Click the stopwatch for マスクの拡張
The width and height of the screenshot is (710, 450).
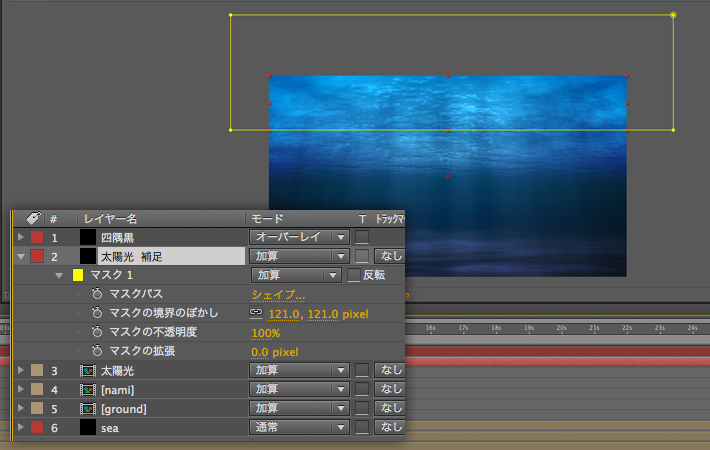pyautogui.click(x=97, y=351)
